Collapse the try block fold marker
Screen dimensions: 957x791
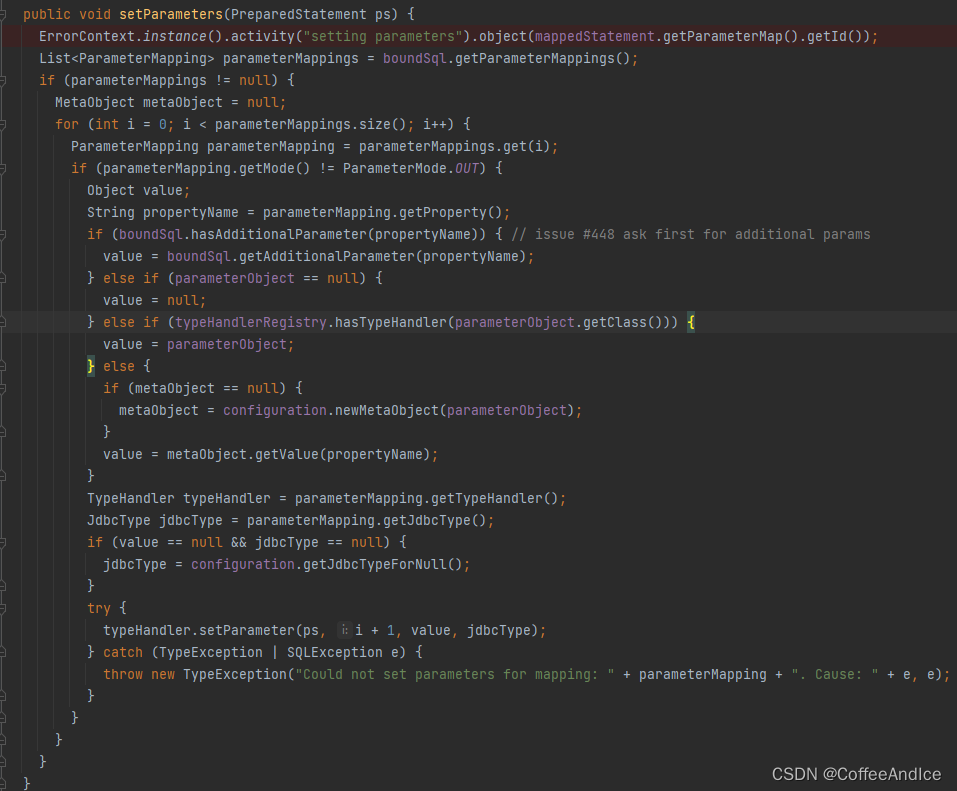coord(2,609)
